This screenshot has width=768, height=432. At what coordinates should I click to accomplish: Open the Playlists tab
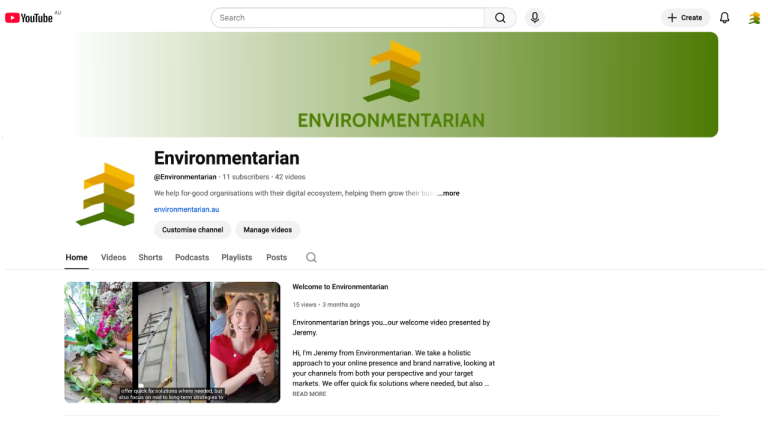tap(237, 257)
